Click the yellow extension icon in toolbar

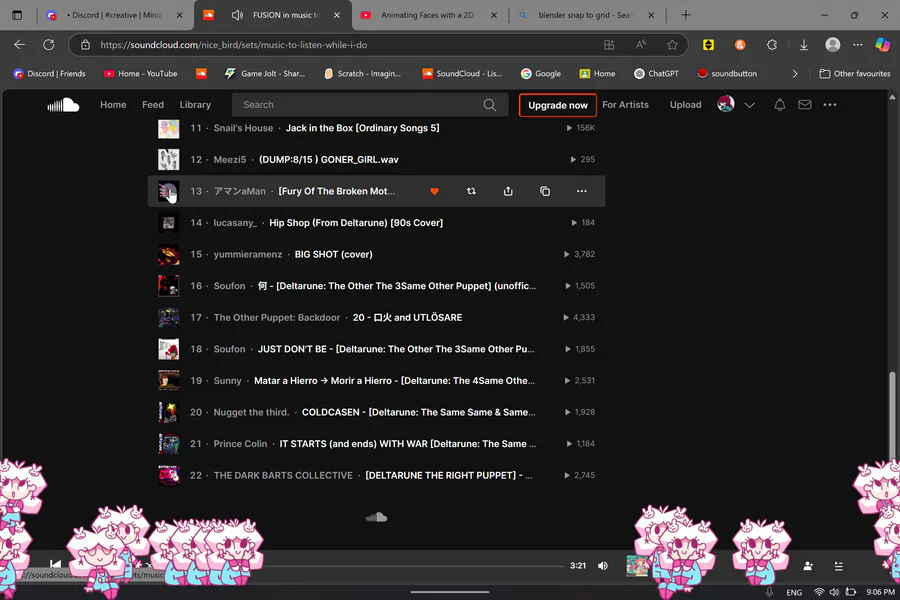[x=708, y=45]
